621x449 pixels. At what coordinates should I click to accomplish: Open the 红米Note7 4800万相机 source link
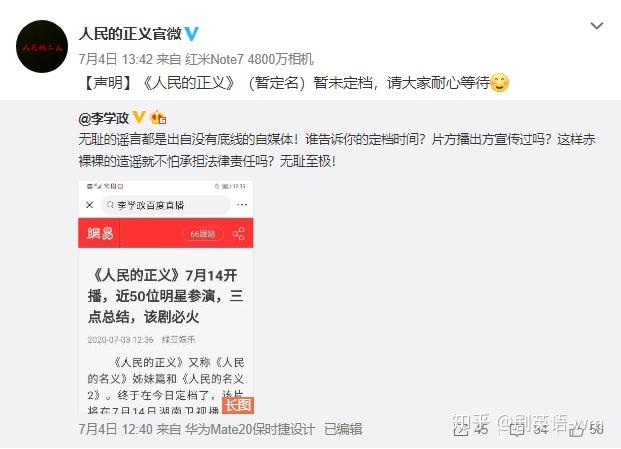click(250, 59)
